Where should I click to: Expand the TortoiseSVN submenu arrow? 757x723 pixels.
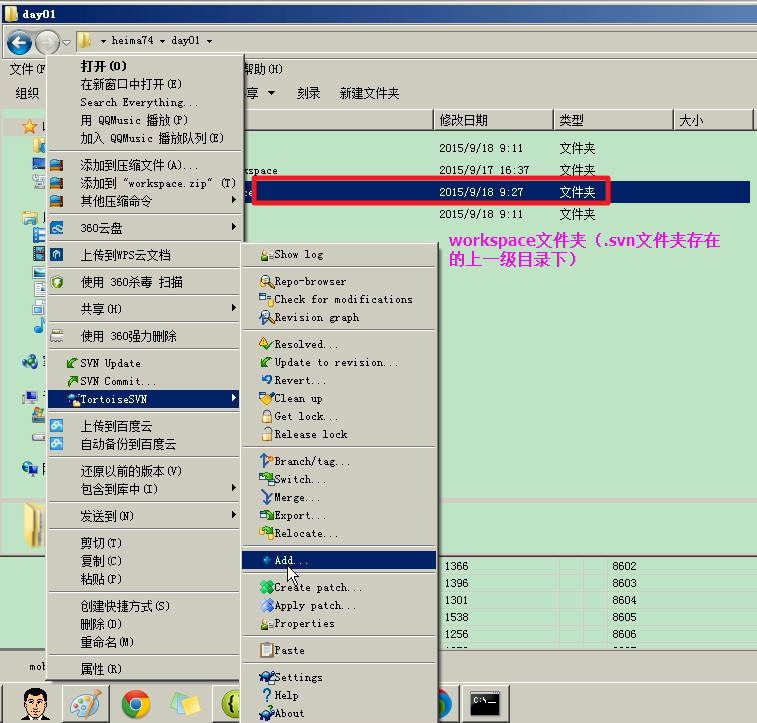(234, 398)
